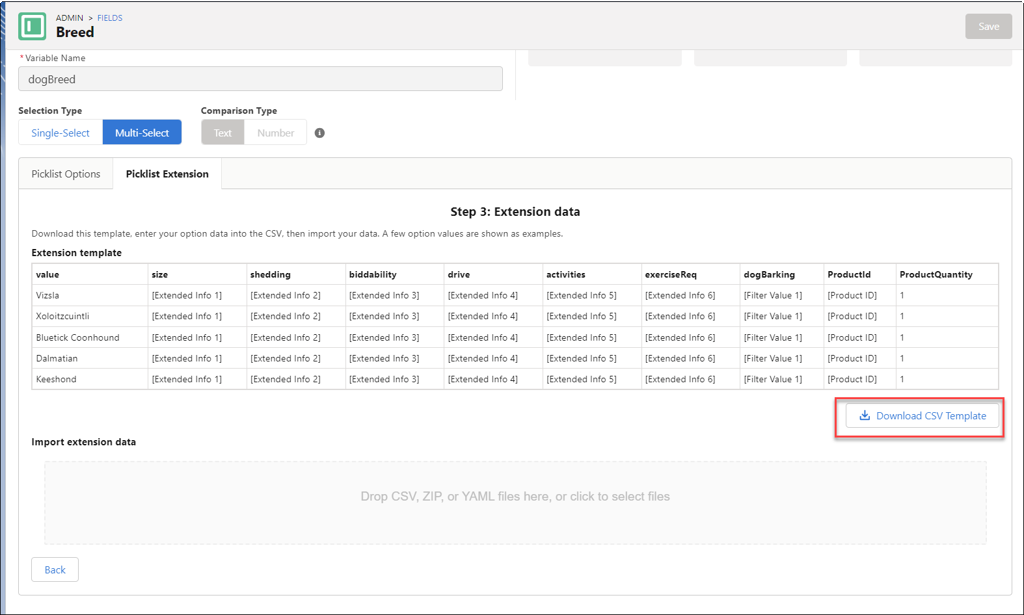This screenshot has width=1024, height=615.
Task: Click the Extension template label
Action: coord(76,253)
